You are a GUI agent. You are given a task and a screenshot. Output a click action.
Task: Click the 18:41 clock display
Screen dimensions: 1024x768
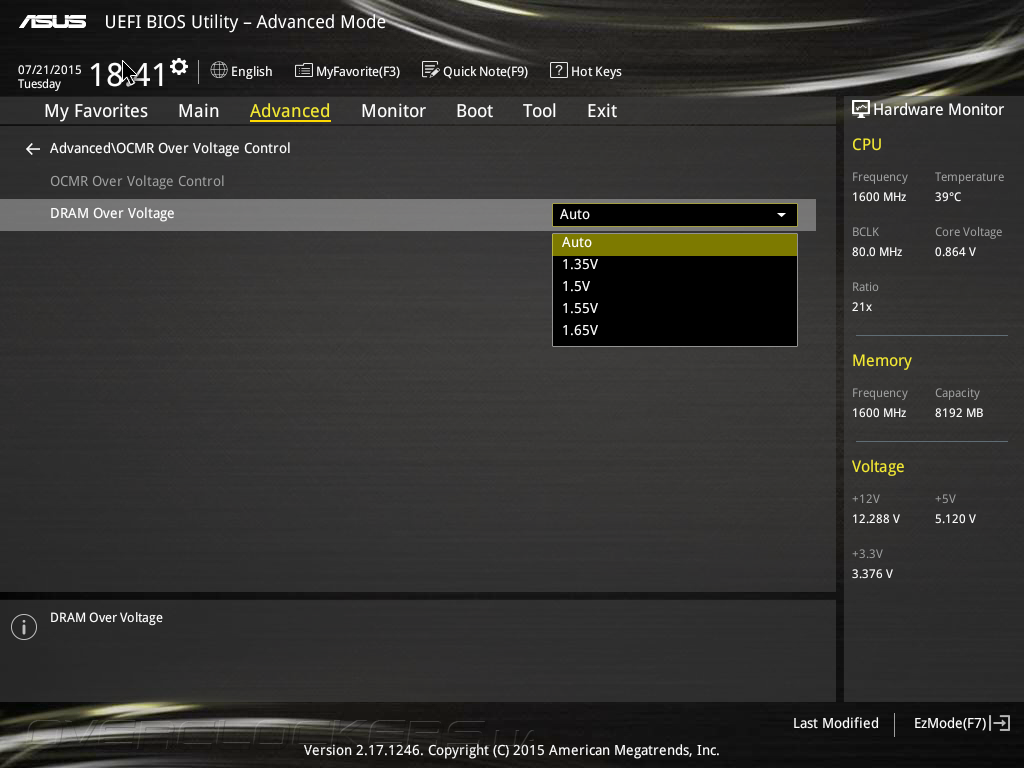127,74
